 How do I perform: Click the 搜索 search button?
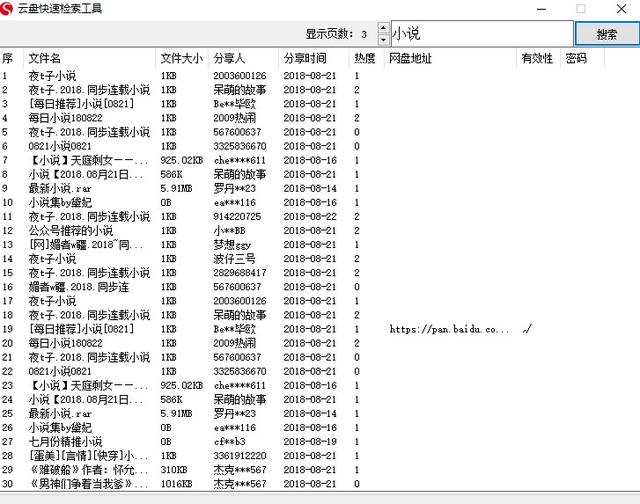pyautogui.click(x=607, y=33)
